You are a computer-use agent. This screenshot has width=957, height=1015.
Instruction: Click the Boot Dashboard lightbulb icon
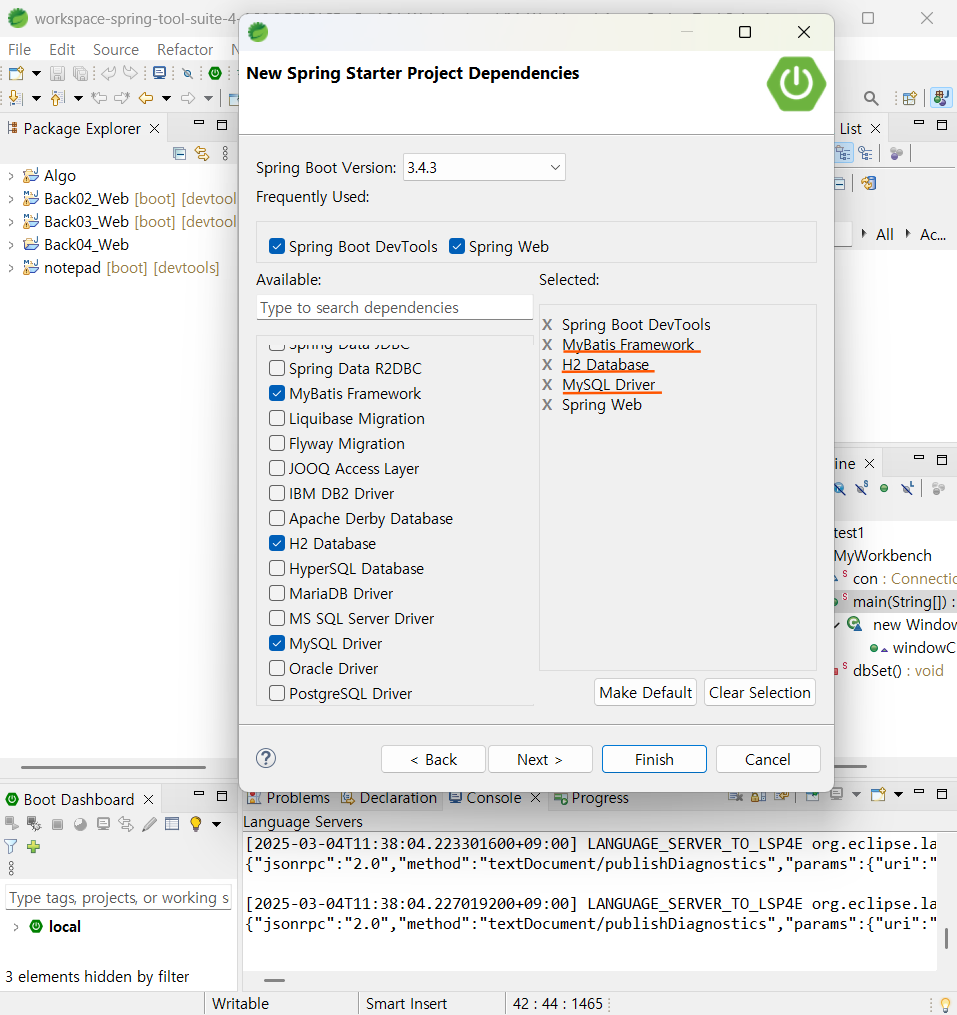[x=196, y=823]
